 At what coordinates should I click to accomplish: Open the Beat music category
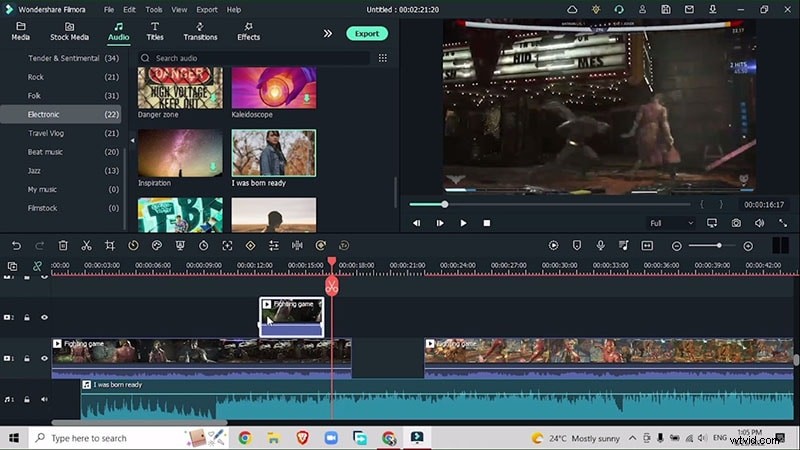pyautogui.click(x=61, y=152)
